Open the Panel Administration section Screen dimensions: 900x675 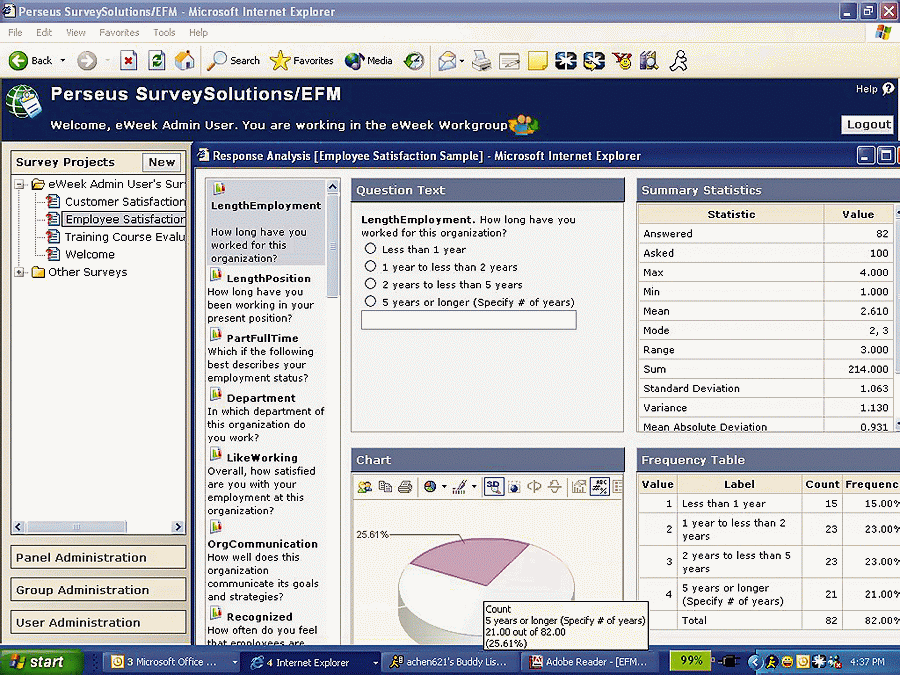coord(98,557)
